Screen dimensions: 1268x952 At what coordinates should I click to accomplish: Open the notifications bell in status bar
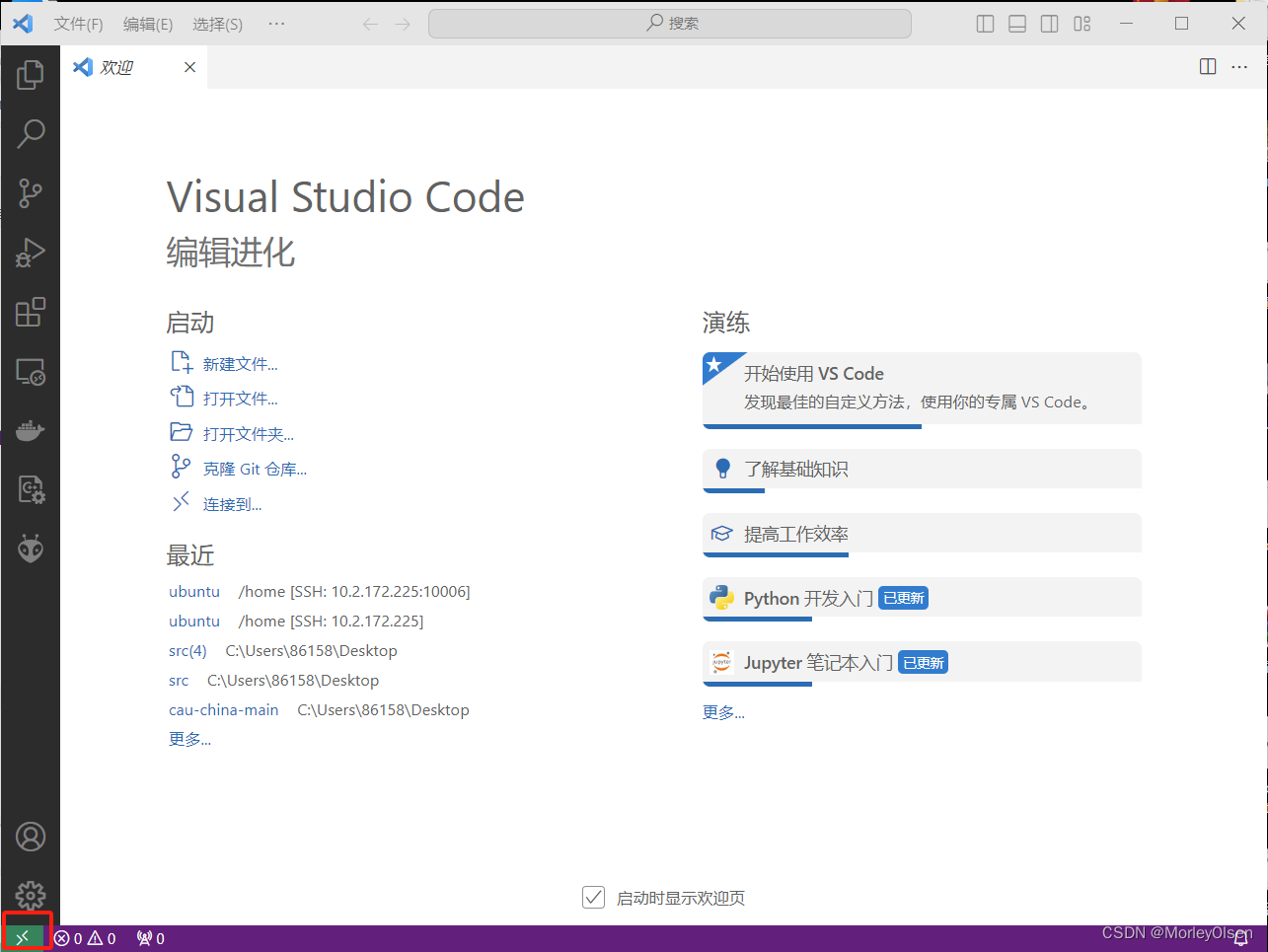pos(1241,938)
